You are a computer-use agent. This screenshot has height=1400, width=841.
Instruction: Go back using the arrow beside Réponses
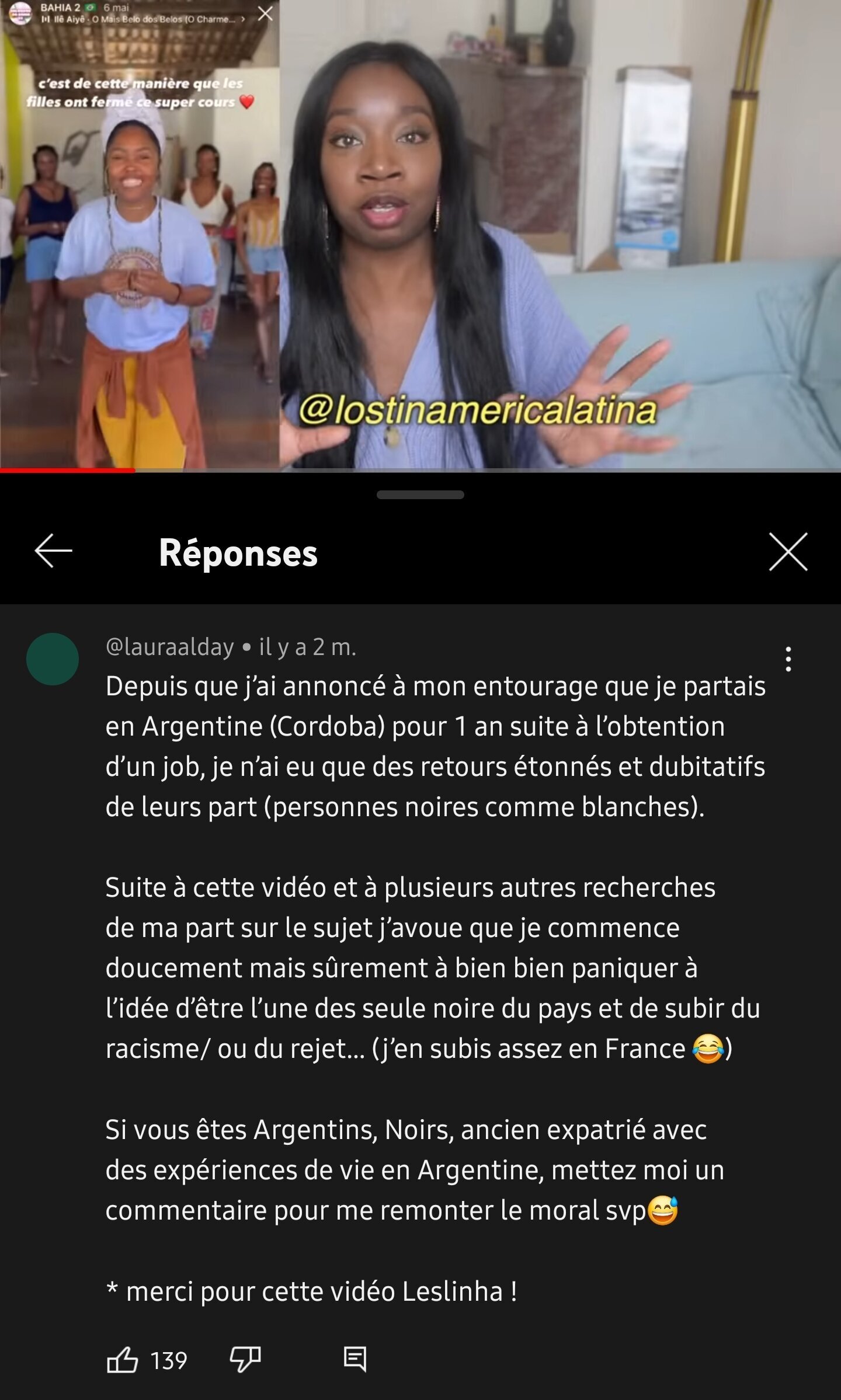[x=53, y=551]
